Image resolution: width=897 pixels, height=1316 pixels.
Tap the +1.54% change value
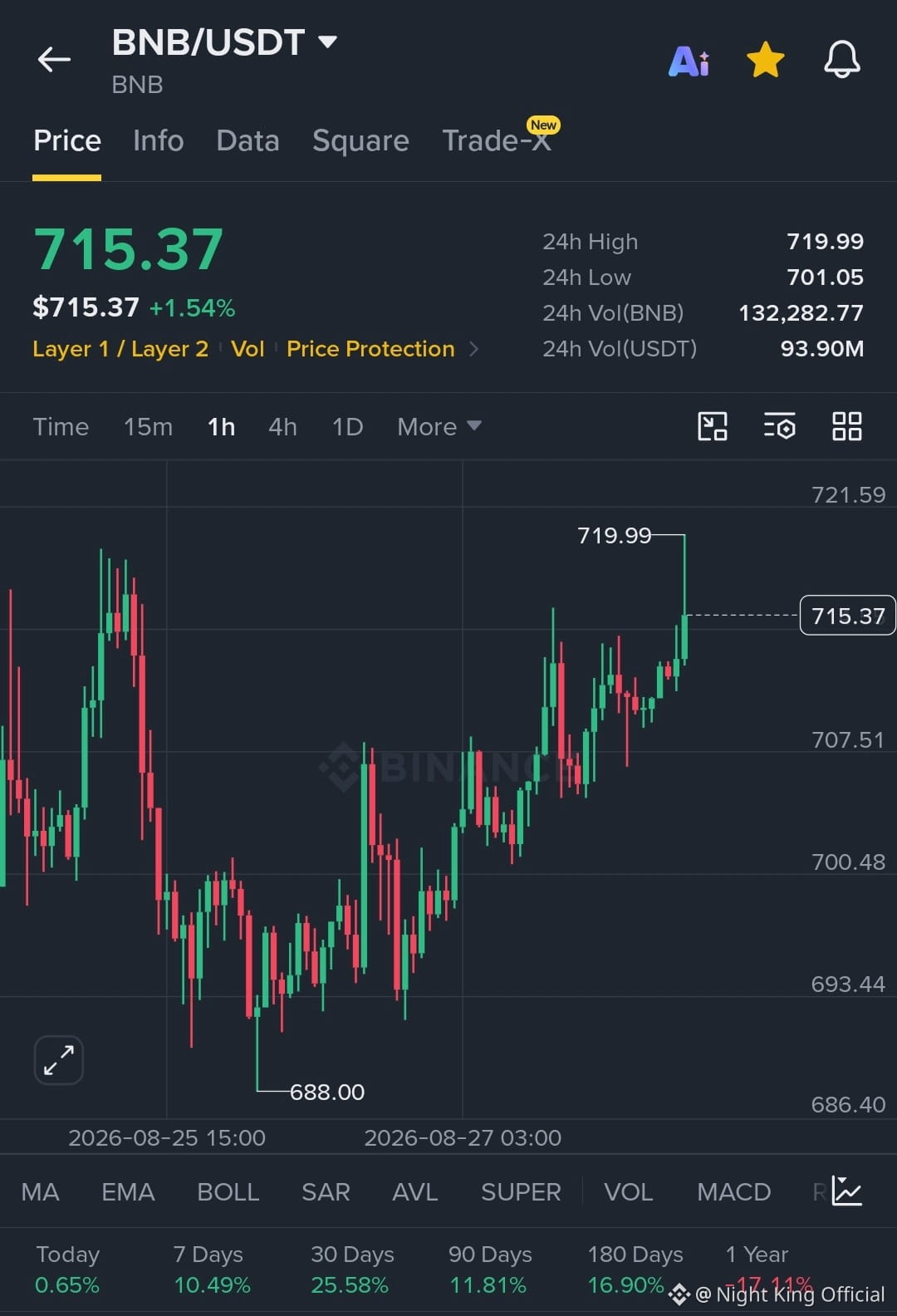pos(193,308)
